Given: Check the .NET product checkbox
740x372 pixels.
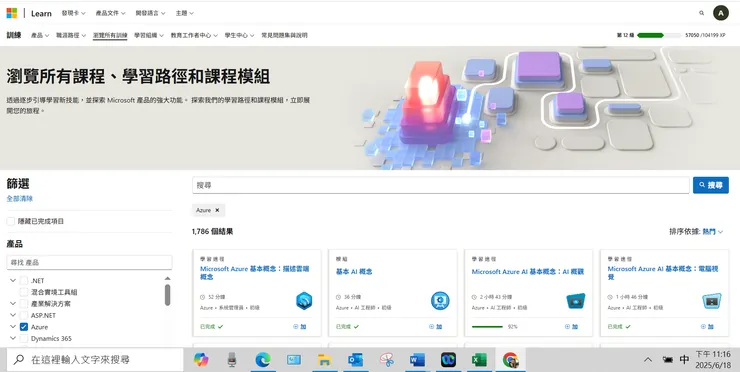Looking at the screenshot, I should click(x=24, y=280).
